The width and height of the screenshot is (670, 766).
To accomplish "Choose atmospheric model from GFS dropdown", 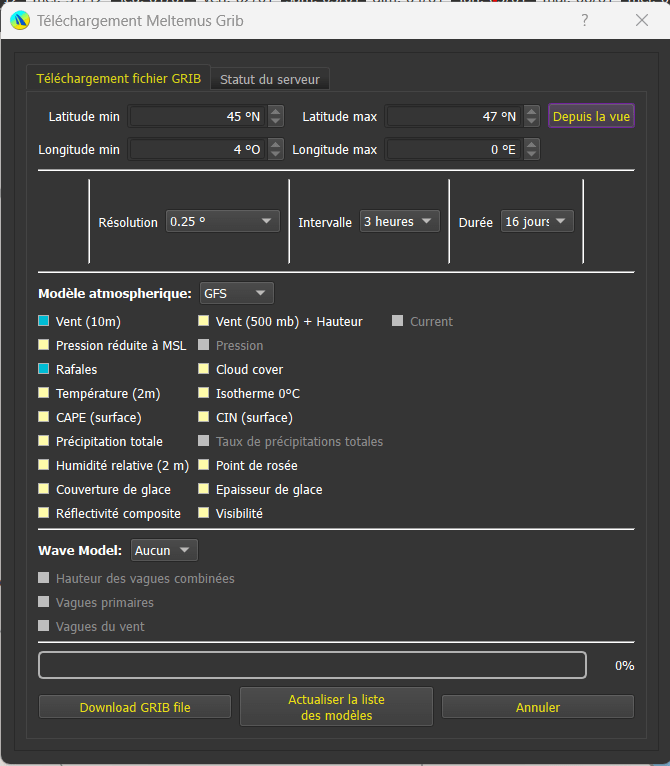I will coord(236,293).
